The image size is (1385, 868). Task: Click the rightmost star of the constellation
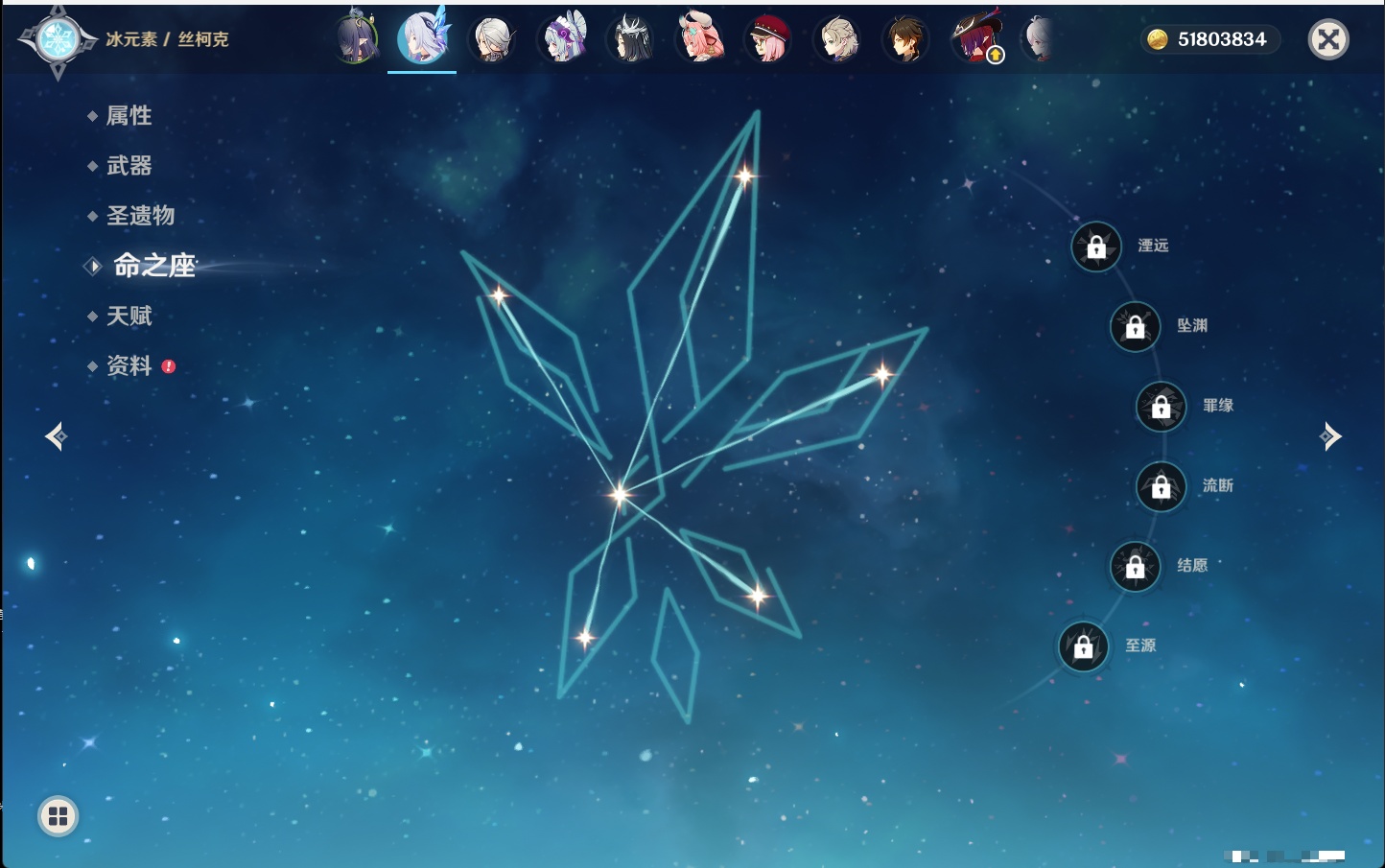(881, 373)
